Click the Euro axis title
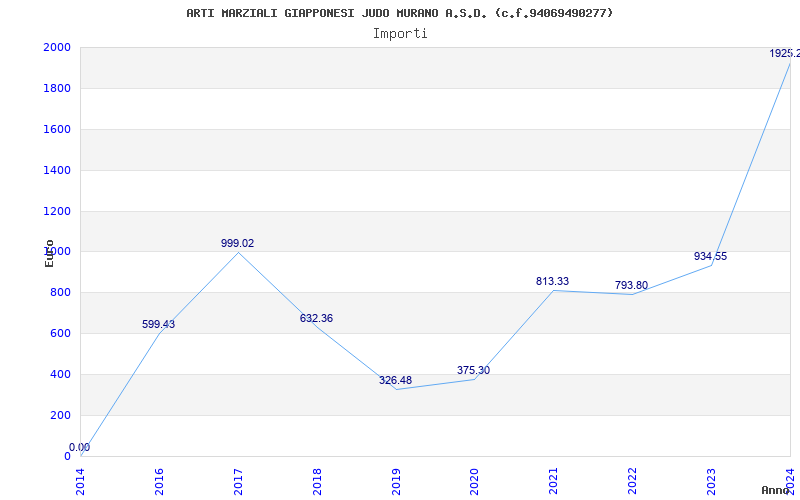 pyautogui.click(x=49, y=253)
